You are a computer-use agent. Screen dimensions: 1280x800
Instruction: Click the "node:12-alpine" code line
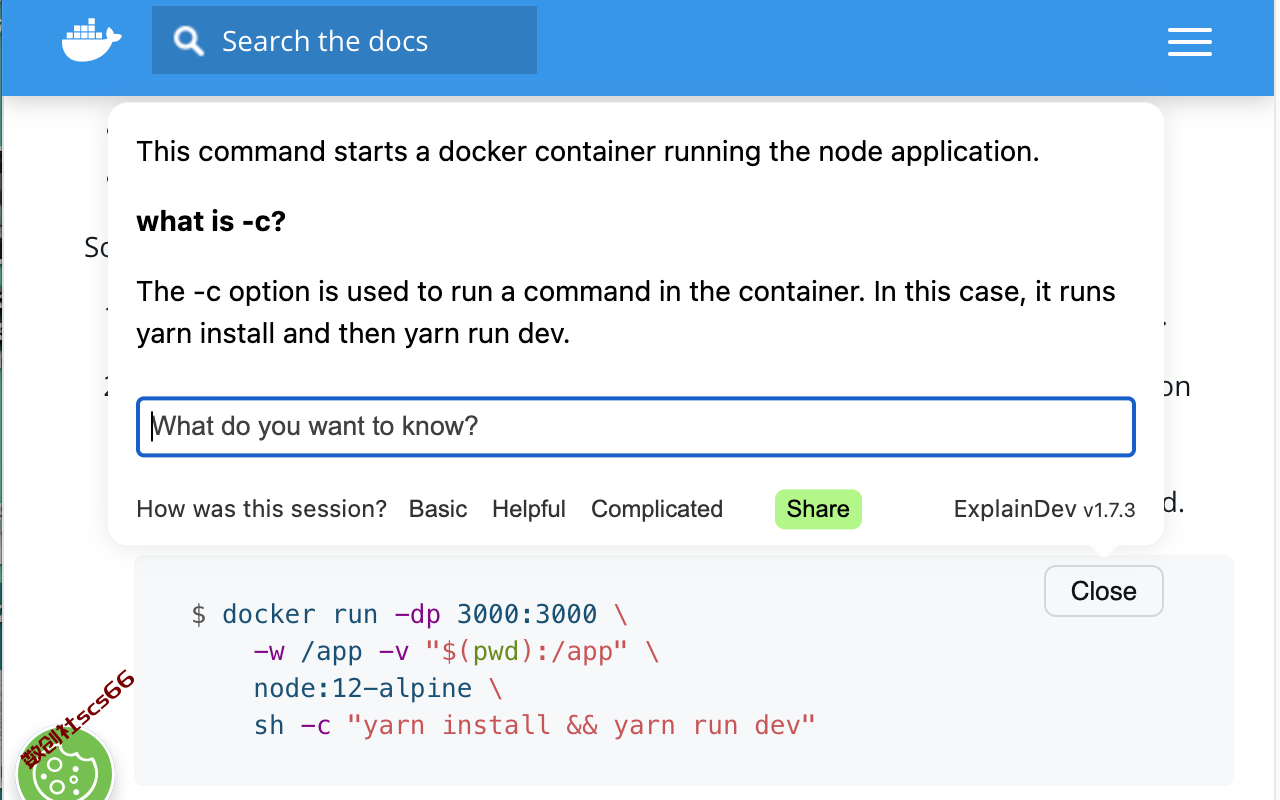point(378,688)
